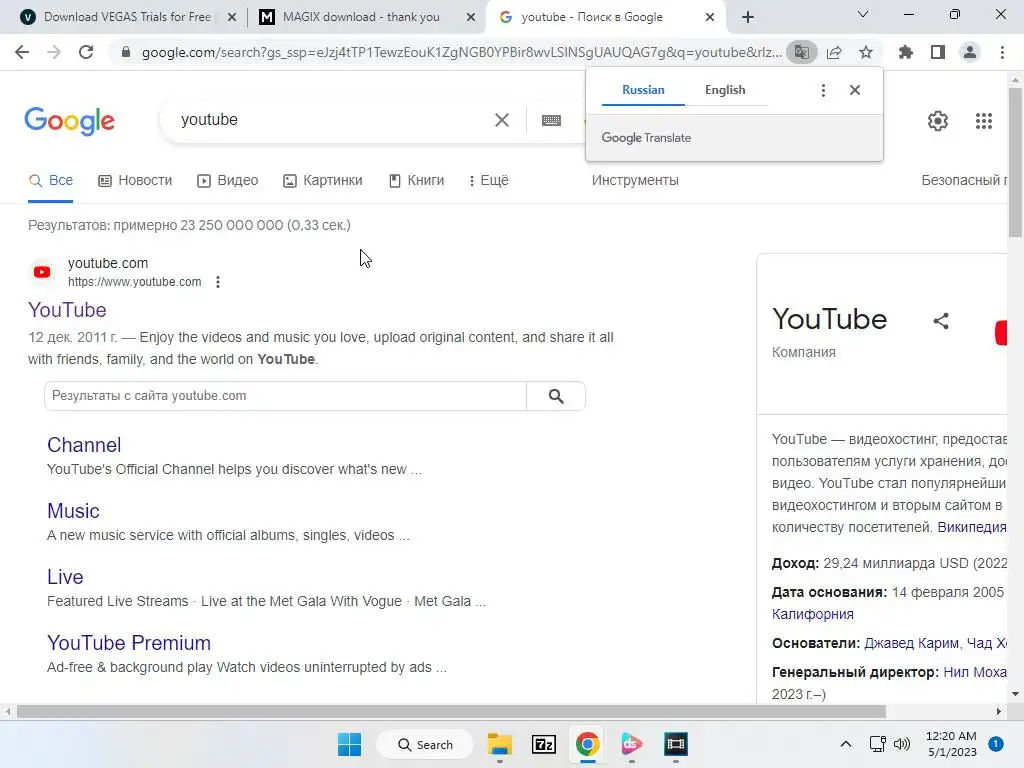The height and width of the screenshot is (768, 1024).
Task: Open the Live sitelink
Action: coord(65,577)
